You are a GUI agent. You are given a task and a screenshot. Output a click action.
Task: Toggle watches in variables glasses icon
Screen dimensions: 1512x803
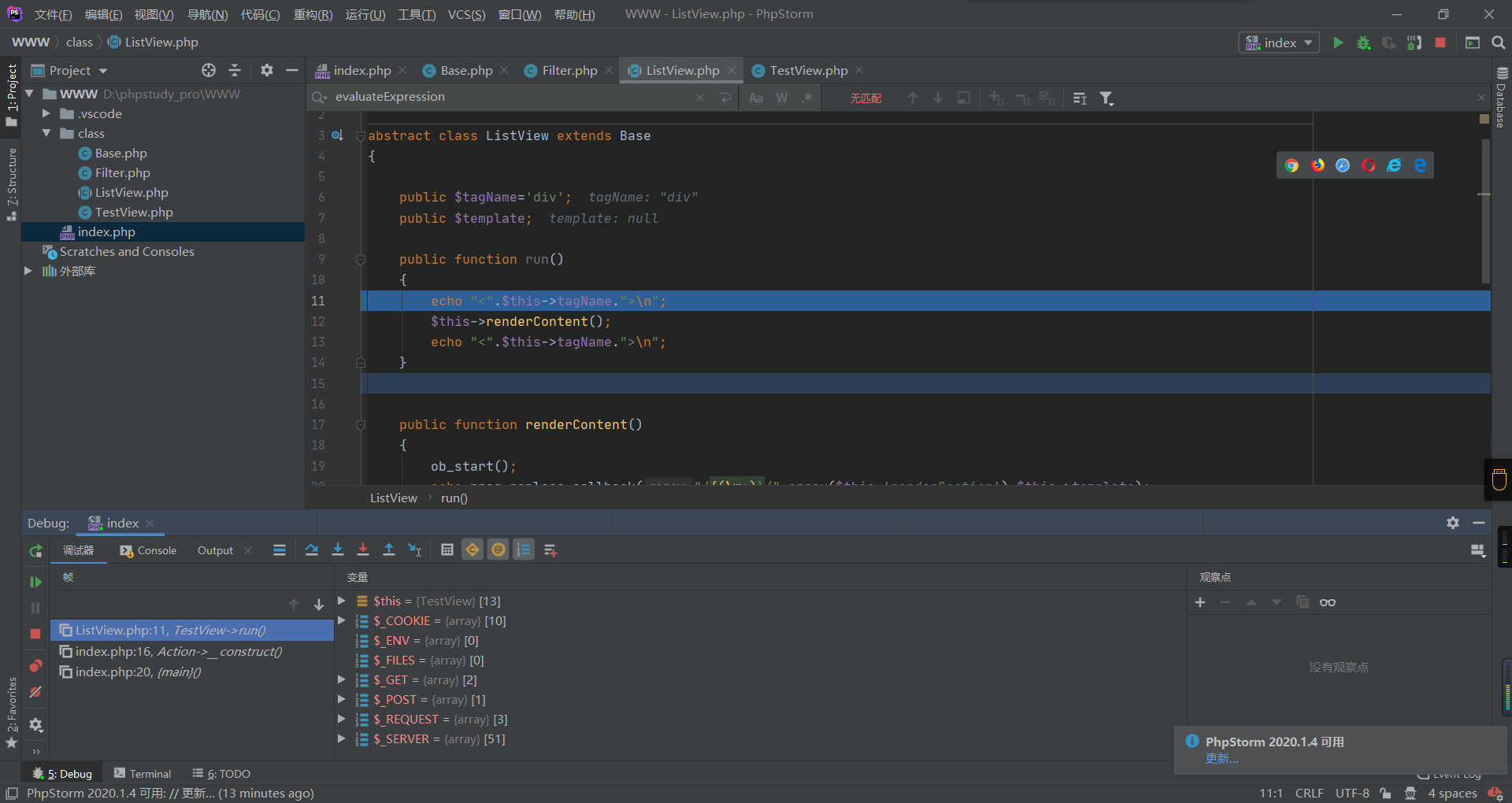click(1328, 602)
